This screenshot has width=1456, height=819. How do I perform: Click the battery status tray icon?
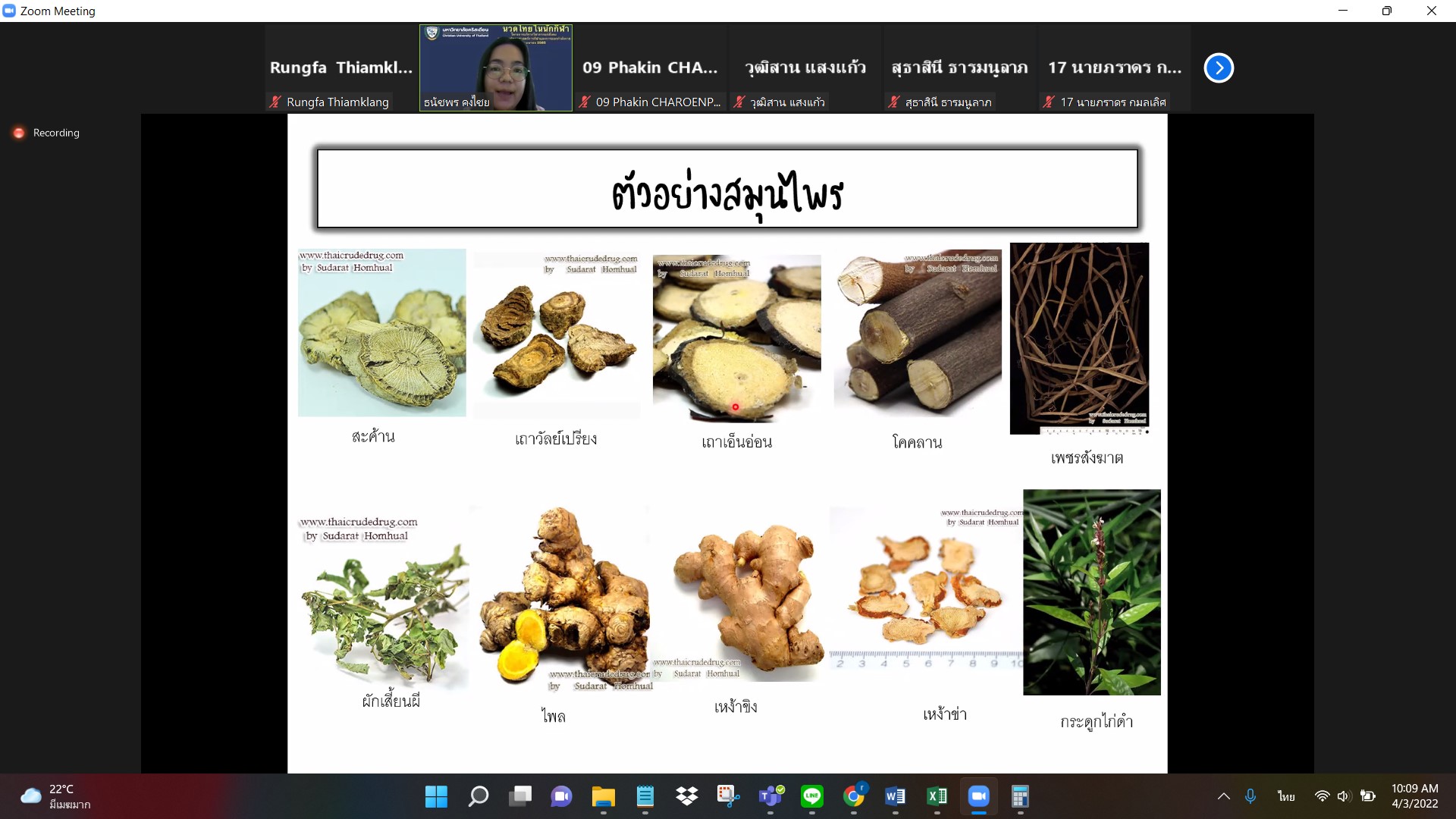pyautogui.click(x=1368, y=796)
